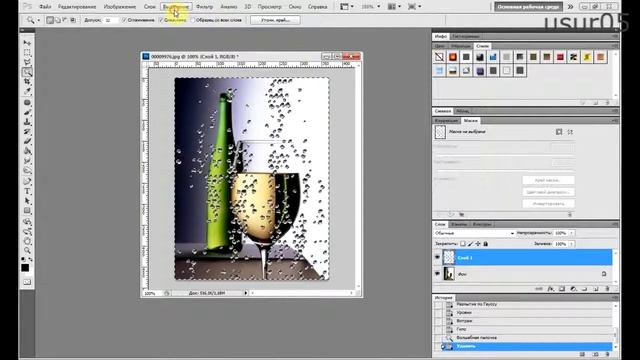Select the Eraser tool

pos(27,142)
